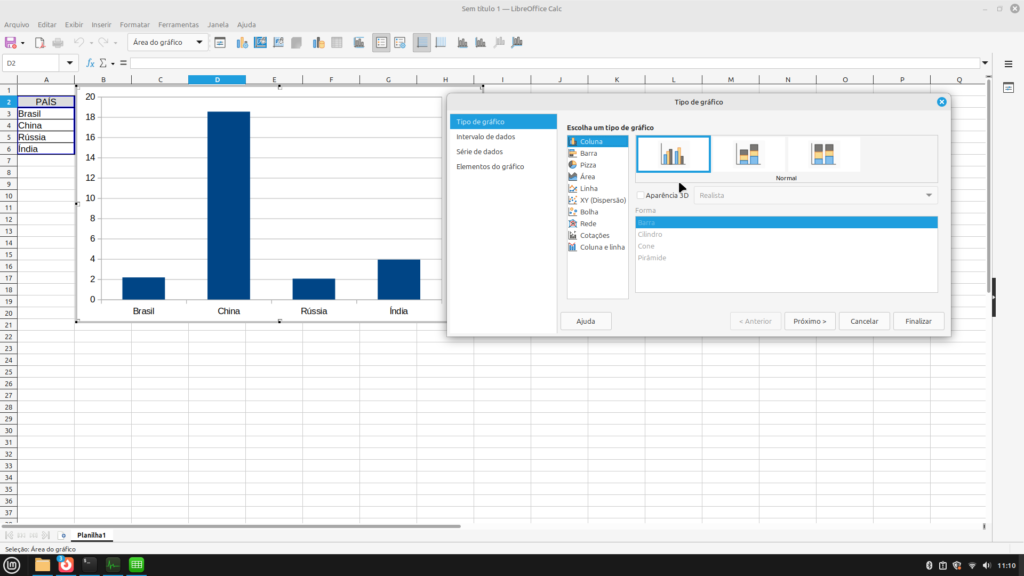1024x576 pixels.
Task: Select the stacked column subtype thumbnail
Action: coord(748,154)
